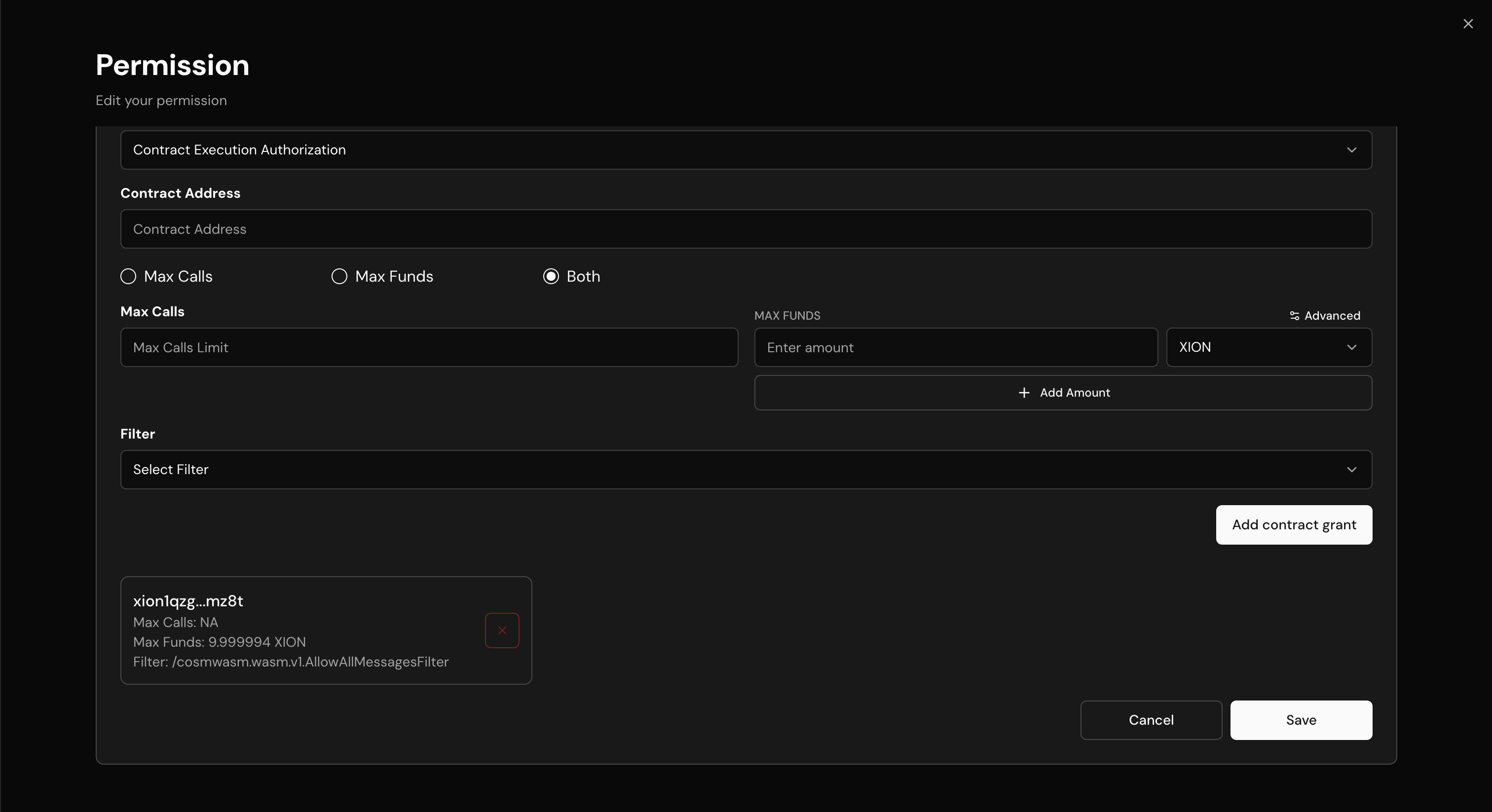Click the plus icon in Add Amount
This screenshot has width=1492, height=812.
tap(1023, 393)
